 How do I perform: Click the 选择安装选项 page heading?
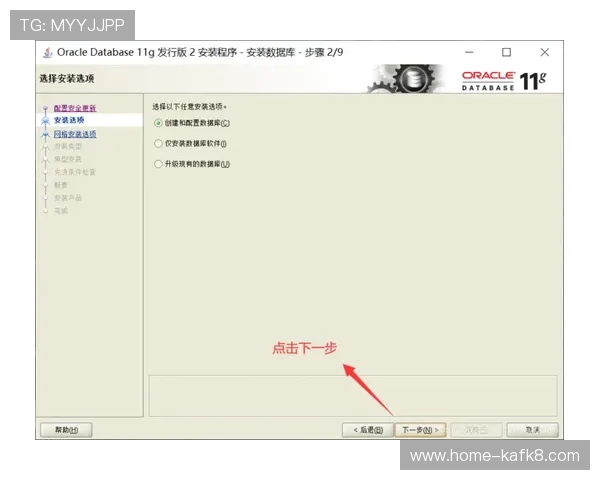[x=67, y=79]
